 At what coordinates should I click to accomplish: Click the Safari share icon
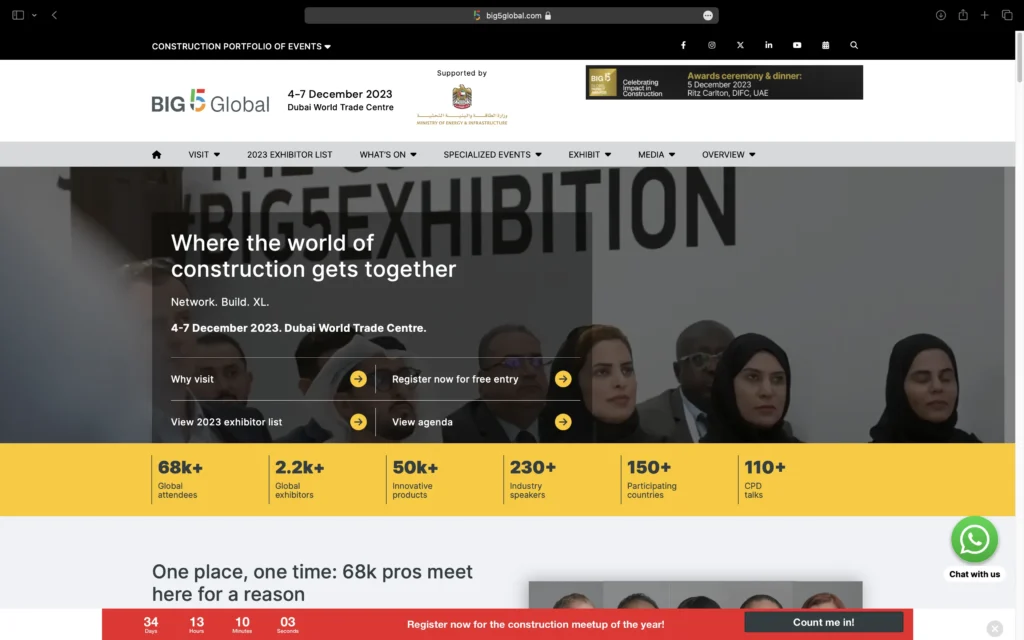(x=963, y=14)
